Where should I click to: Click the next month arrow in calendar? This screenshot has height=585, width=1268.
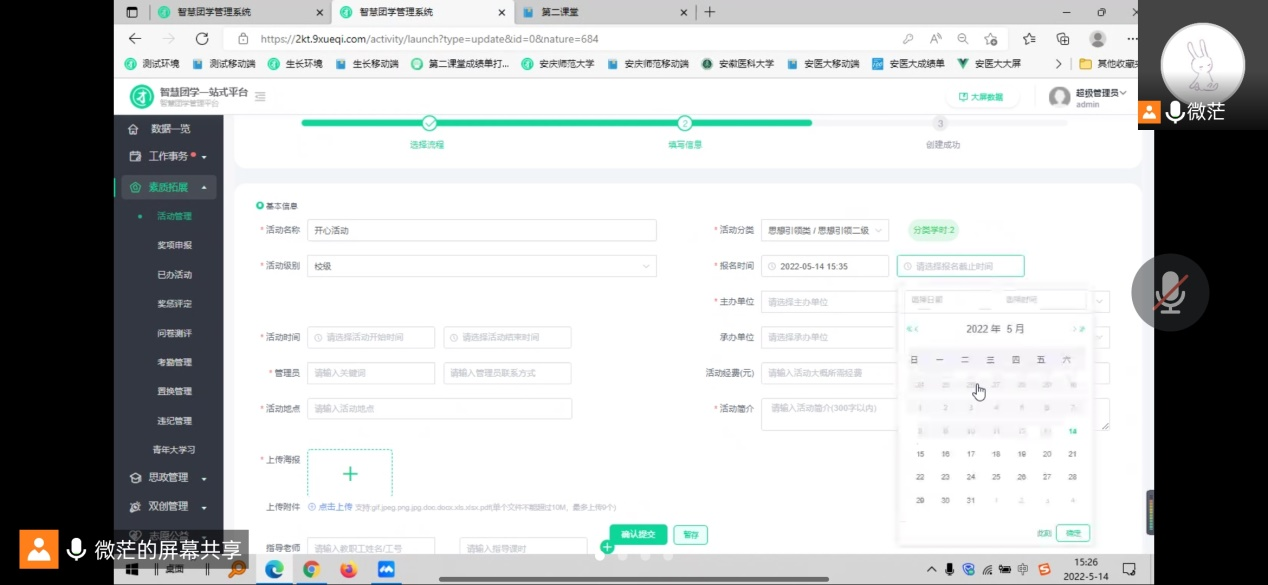[x=1074, y=329]
